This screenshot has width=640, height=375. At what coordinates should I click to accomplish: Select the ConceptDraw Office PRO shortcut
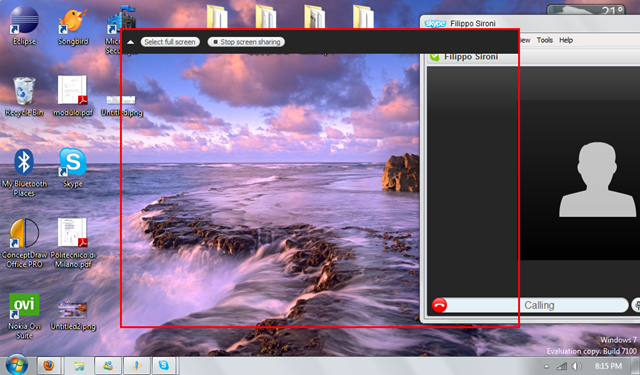[x=24, y=243]
